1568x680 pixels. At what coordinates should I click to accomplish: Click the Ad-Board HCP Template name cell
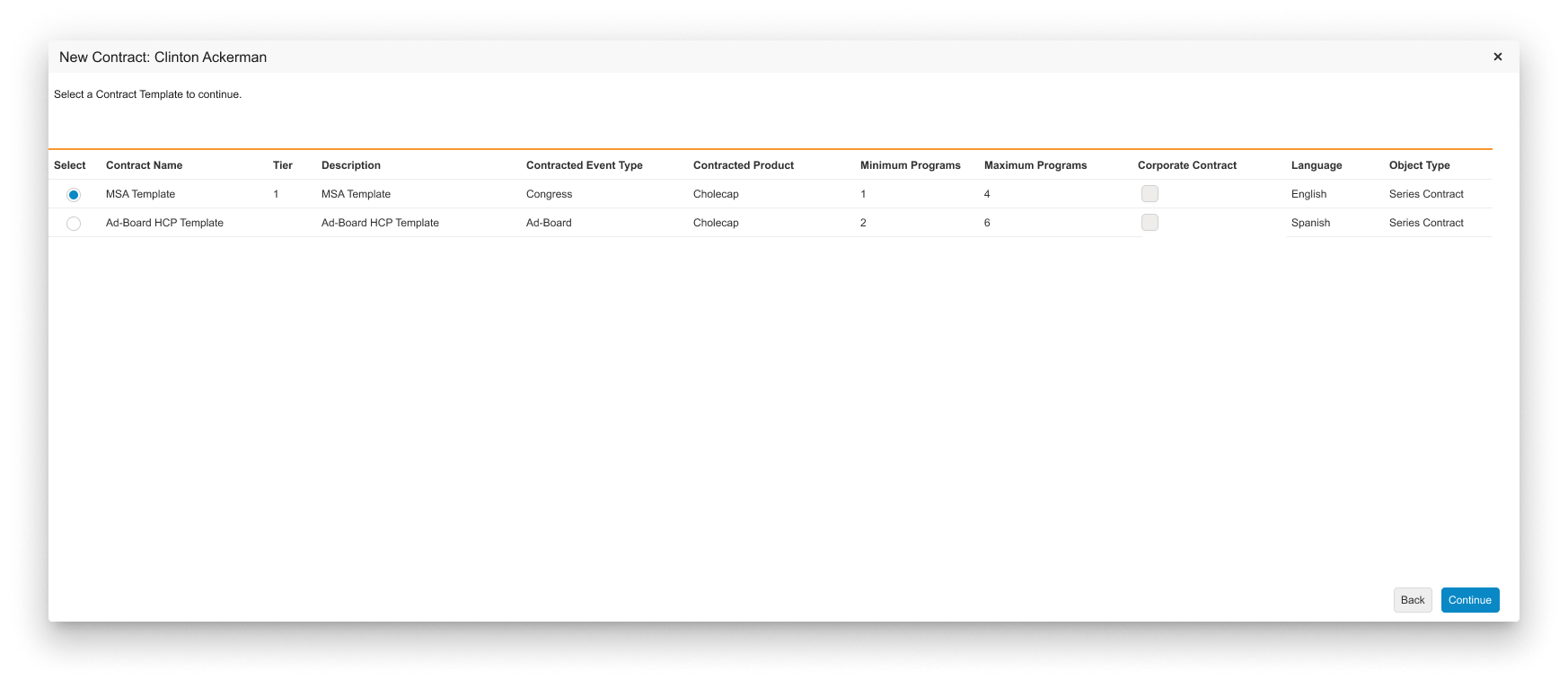click(x=164, y=223)
